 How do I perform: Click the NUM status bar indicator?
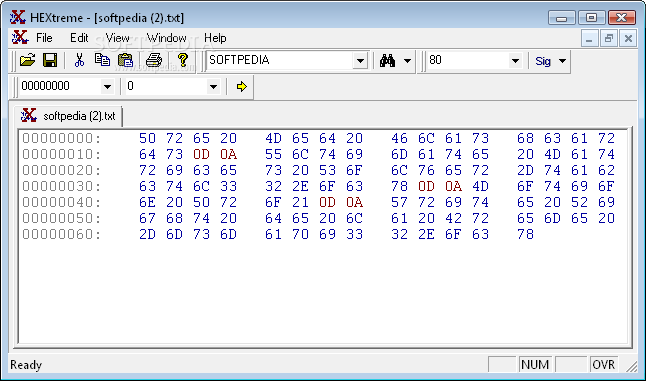535,365
